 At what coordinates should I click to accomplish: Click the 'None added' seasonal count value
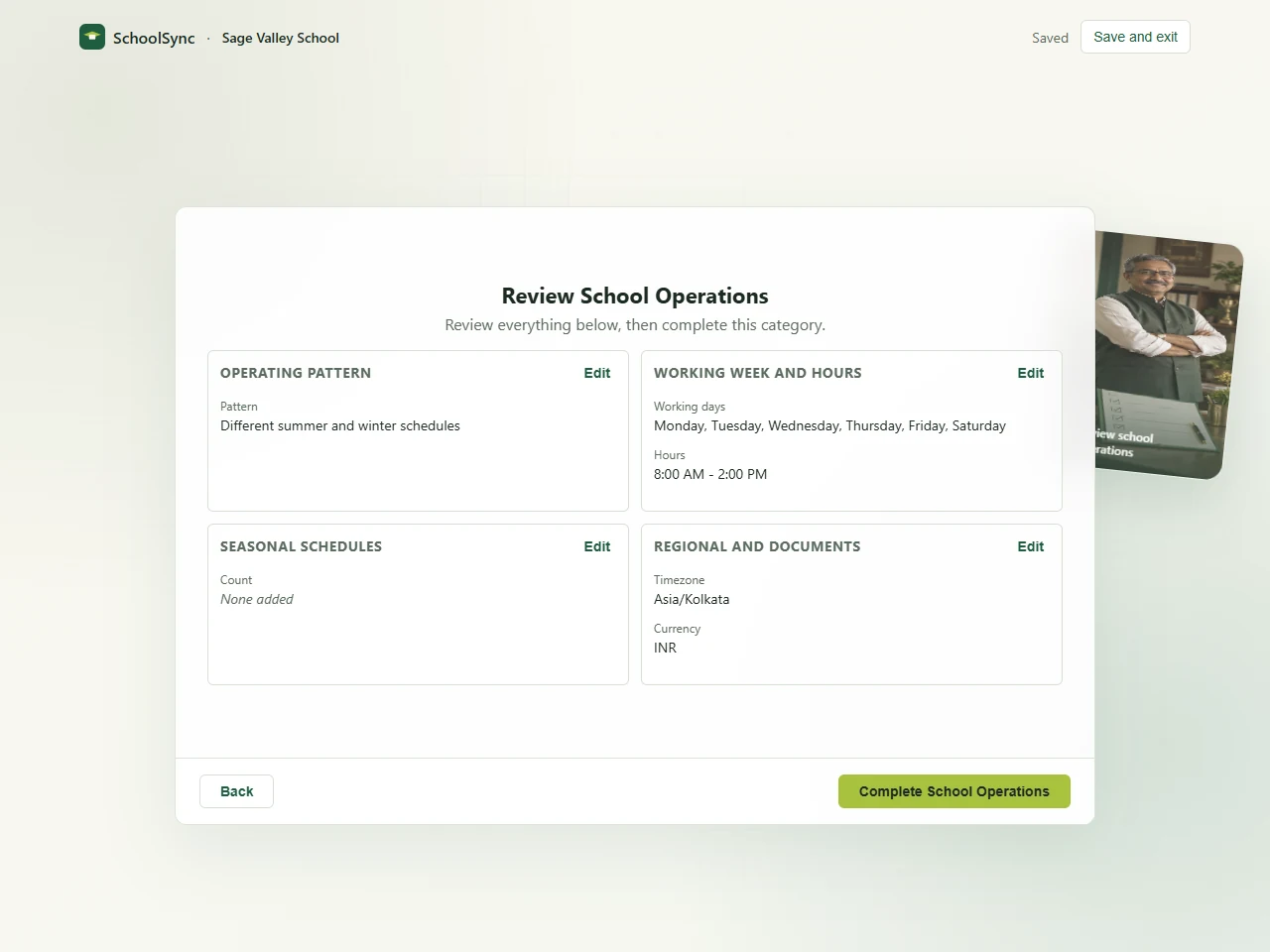257,599
